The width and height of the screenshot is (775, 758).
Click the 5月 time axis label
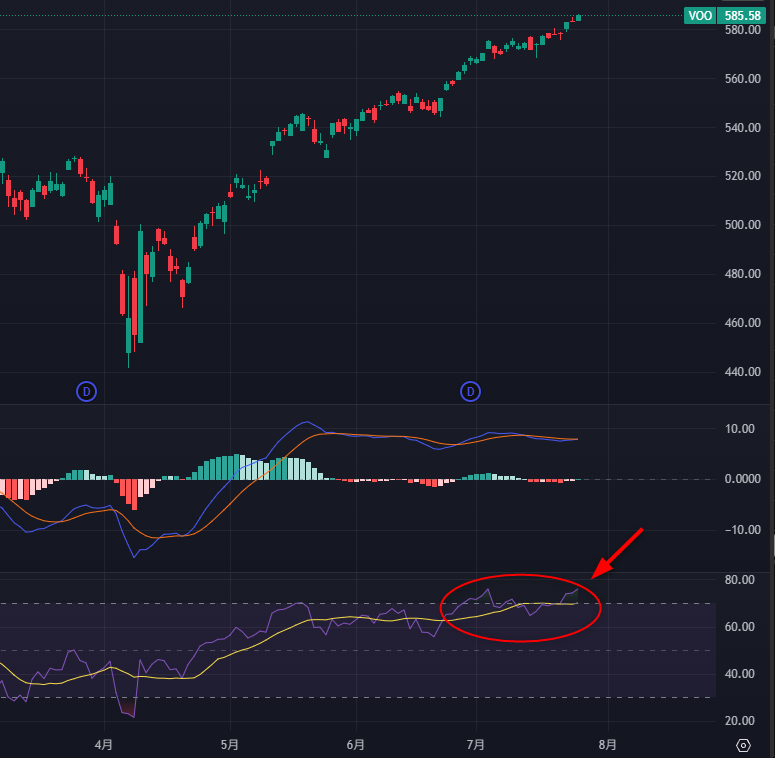[x=229, y=745]
